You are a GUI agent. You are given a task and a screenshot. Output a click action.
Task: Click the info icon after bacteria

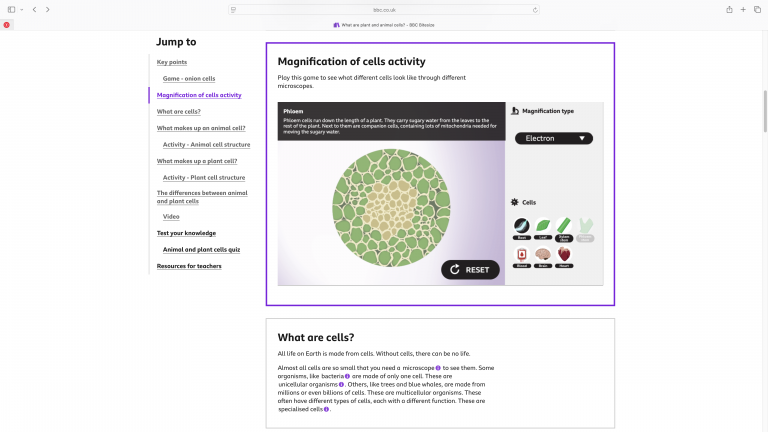(347, 376)
